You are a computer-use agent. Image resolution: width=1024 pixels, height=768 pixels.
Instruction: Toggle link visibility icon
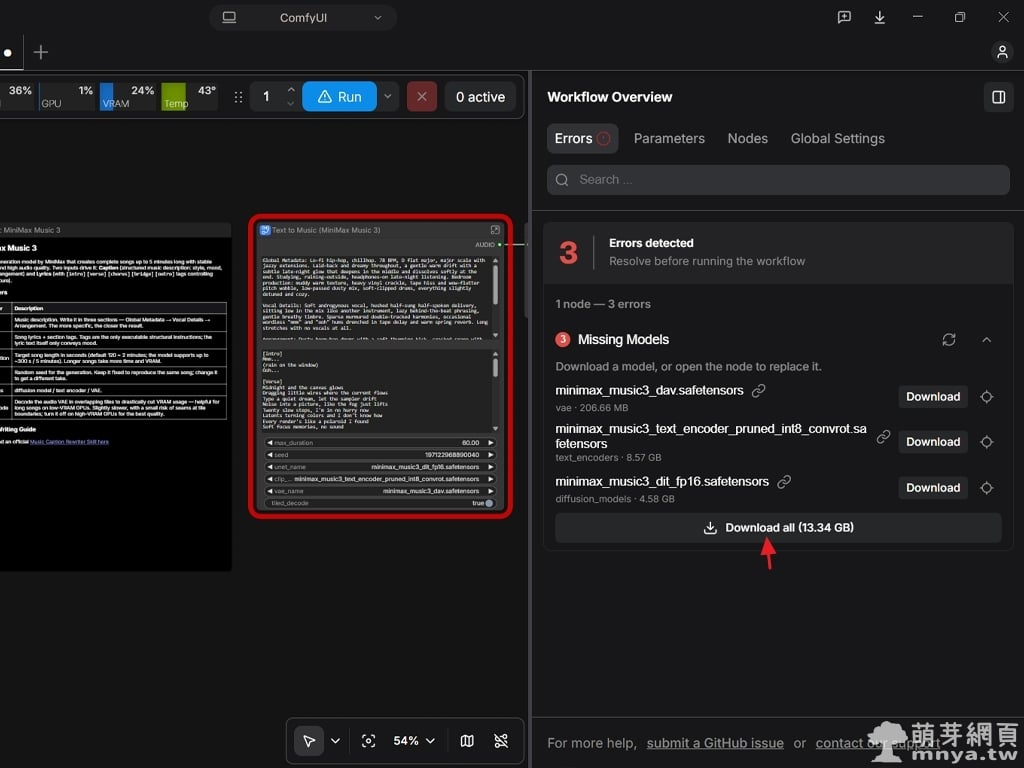pos(501,741)
